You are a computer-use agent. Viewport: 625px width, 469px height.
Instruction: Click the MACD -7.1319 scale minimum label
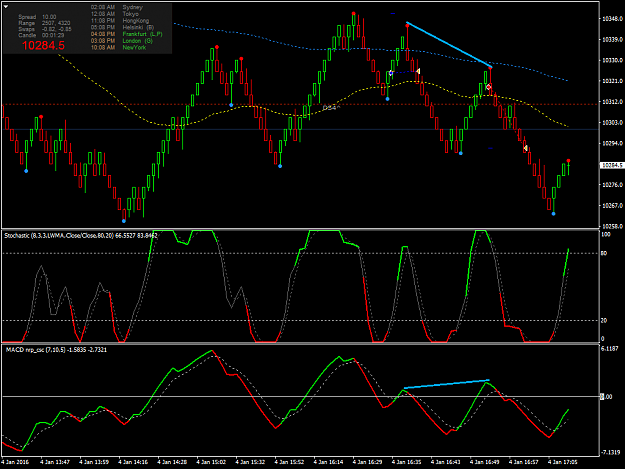[x=611, y=452]
